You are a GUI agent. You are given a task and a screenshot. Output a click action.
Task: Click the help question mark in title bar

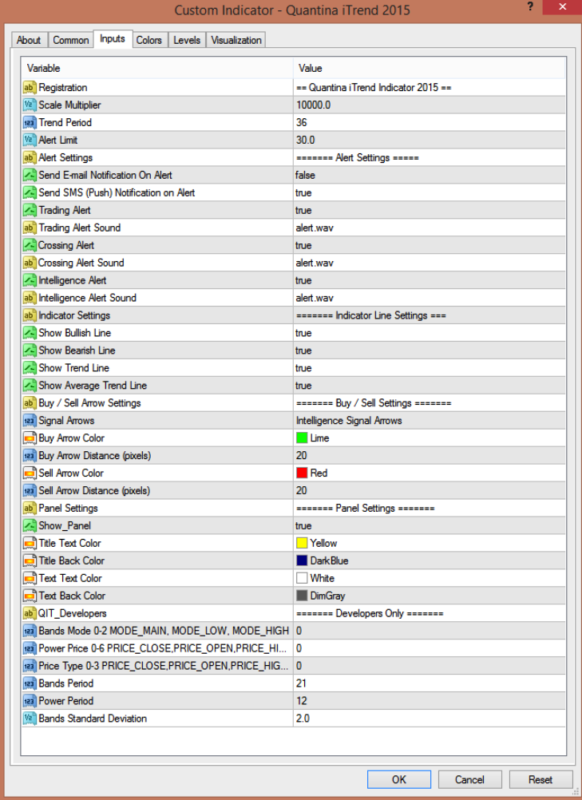click(530, 7)
